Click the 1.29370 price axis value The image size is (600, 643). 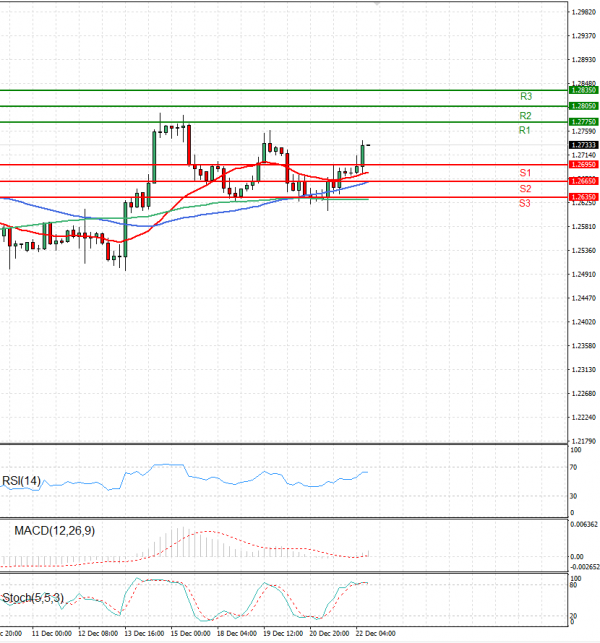pyautogui.click(x=584, y=36)
